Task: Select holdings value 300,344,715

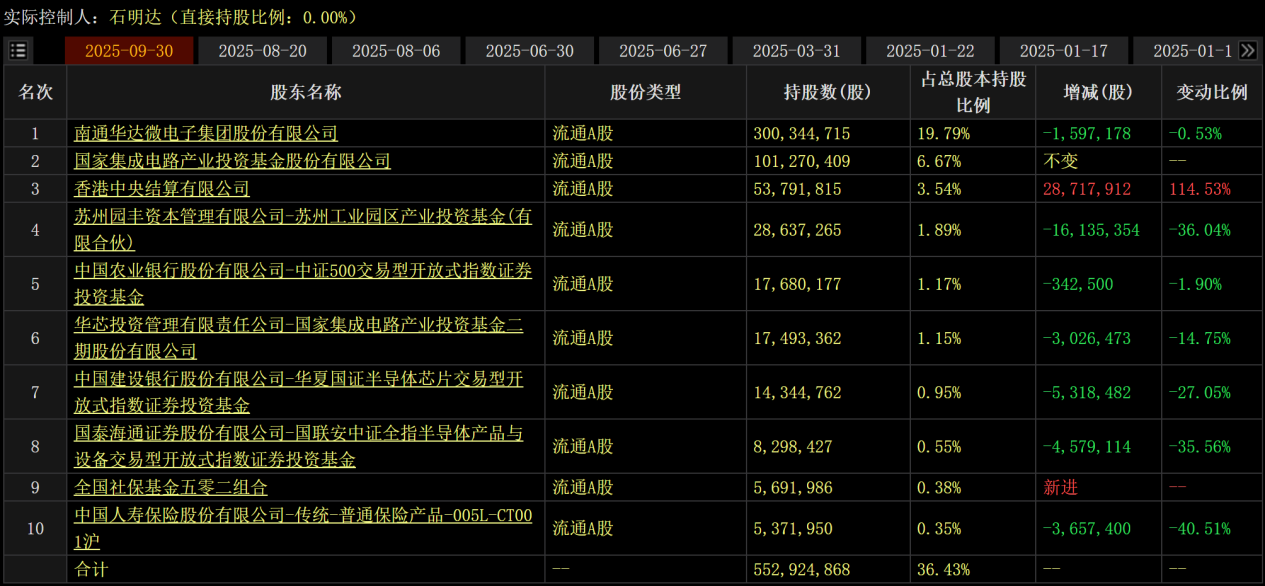Action: click(x=802, y=133)
